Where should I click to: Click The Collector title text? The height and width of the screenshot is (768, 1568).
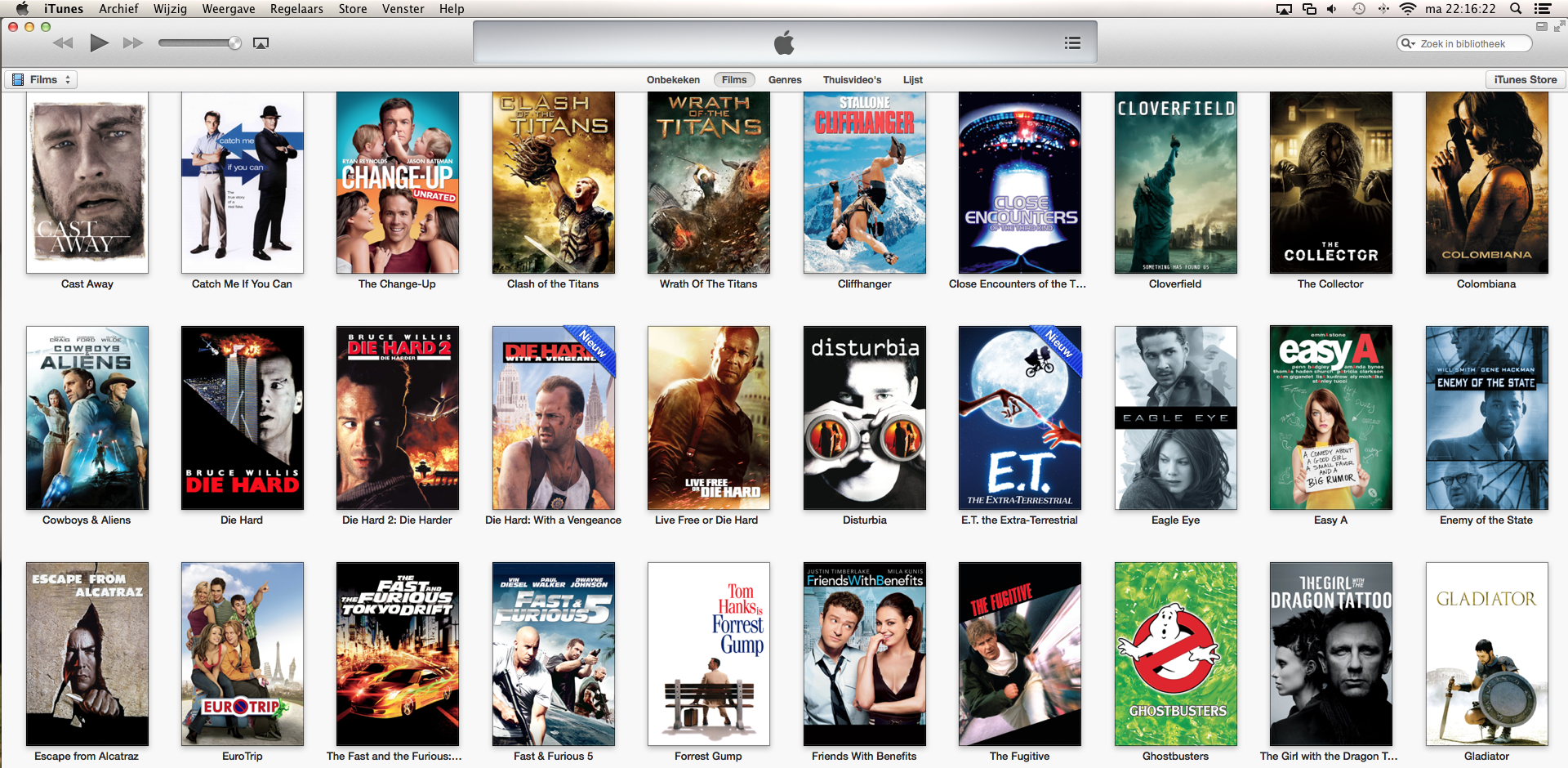(1330, 284)
